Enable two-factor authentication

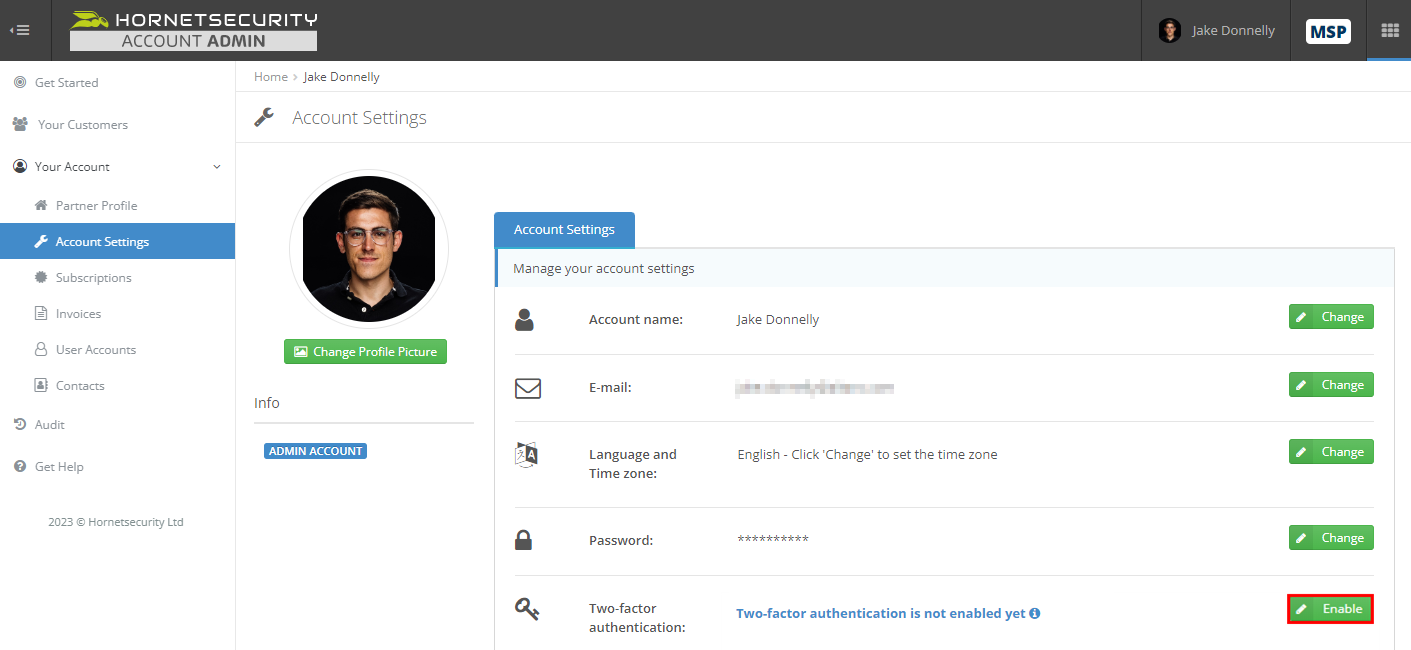click(x=1330, y=608)
